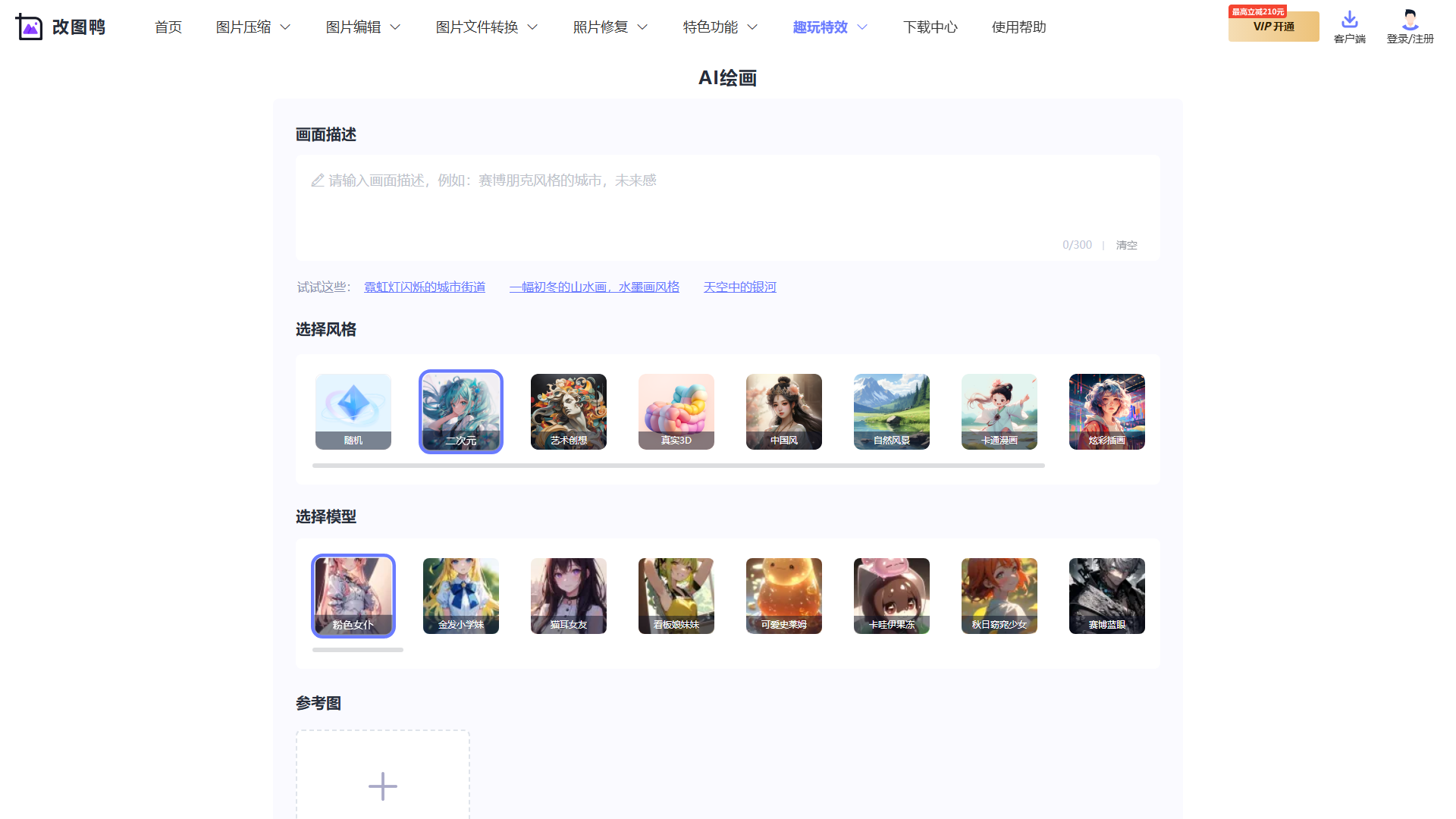Pick the 中国风 style
This screenshot has height=819, width=1456.
pyautogui.click(x=784, y=412)
